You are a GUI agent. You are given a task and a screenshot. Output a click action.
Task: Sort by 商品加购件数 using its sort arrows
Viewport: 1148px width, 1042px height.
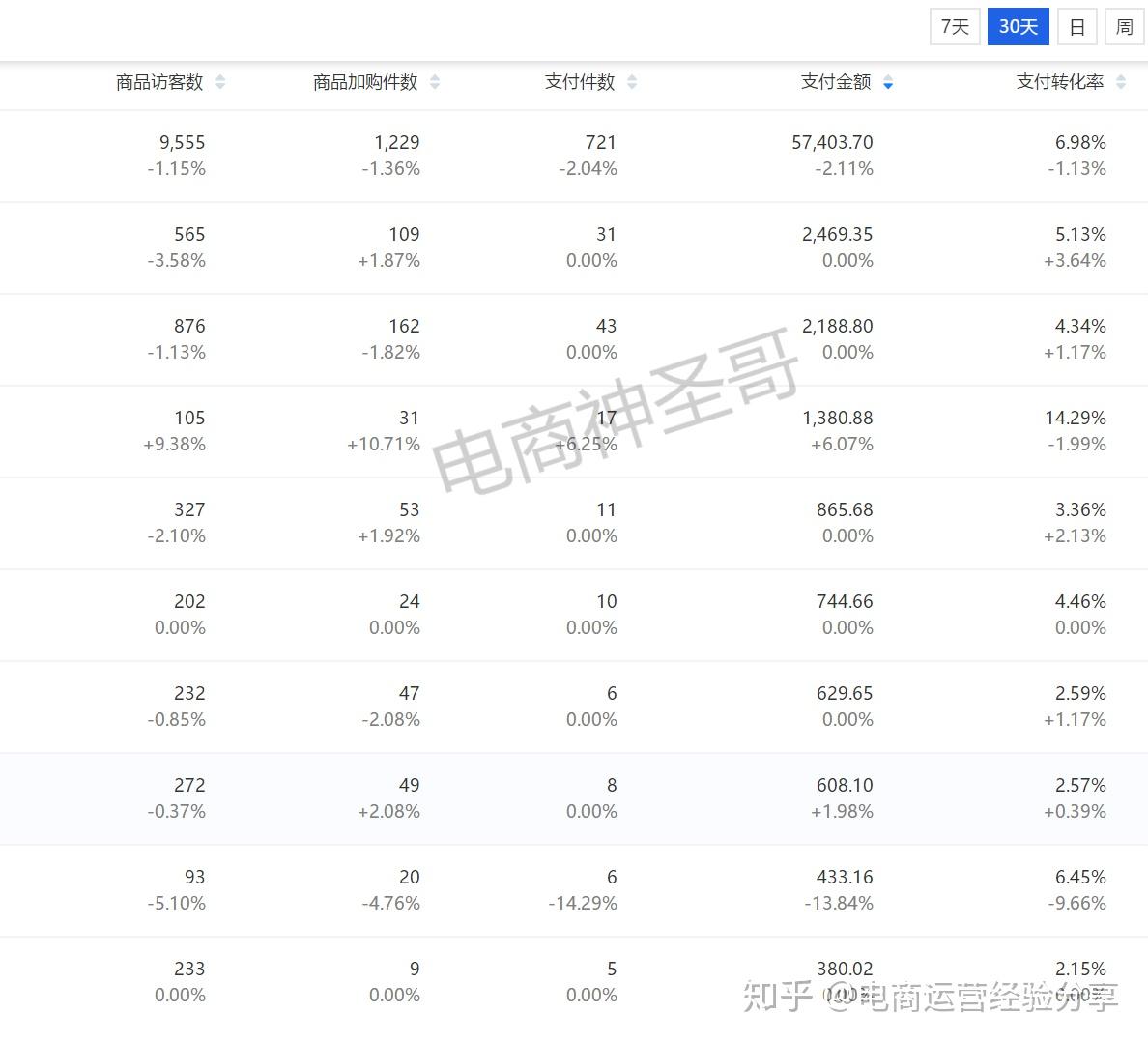coord(435,82)
